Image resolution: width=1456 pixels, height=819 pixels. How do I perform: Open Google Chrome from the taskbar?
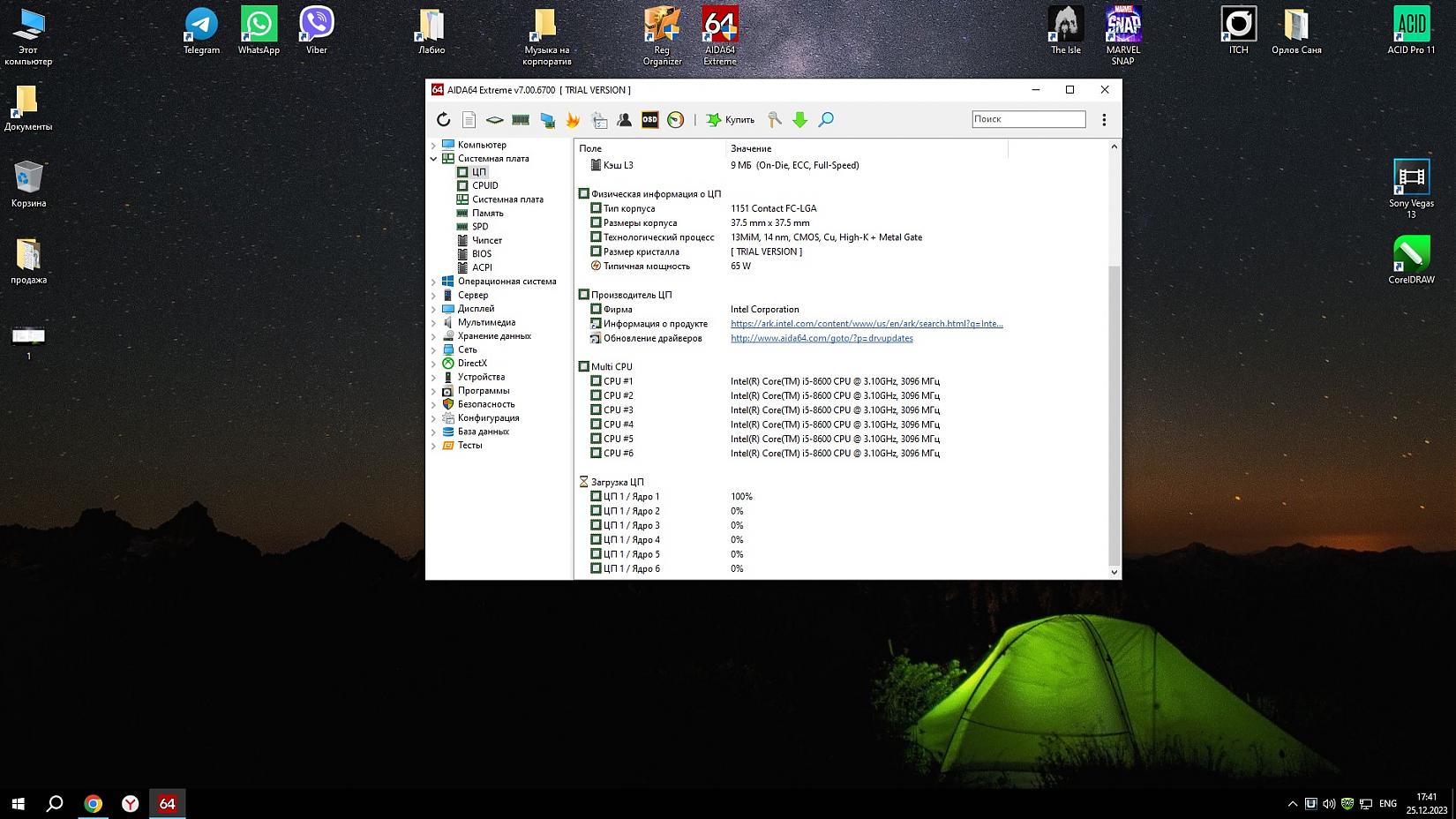pyautogui.click(x=93, y=803)
